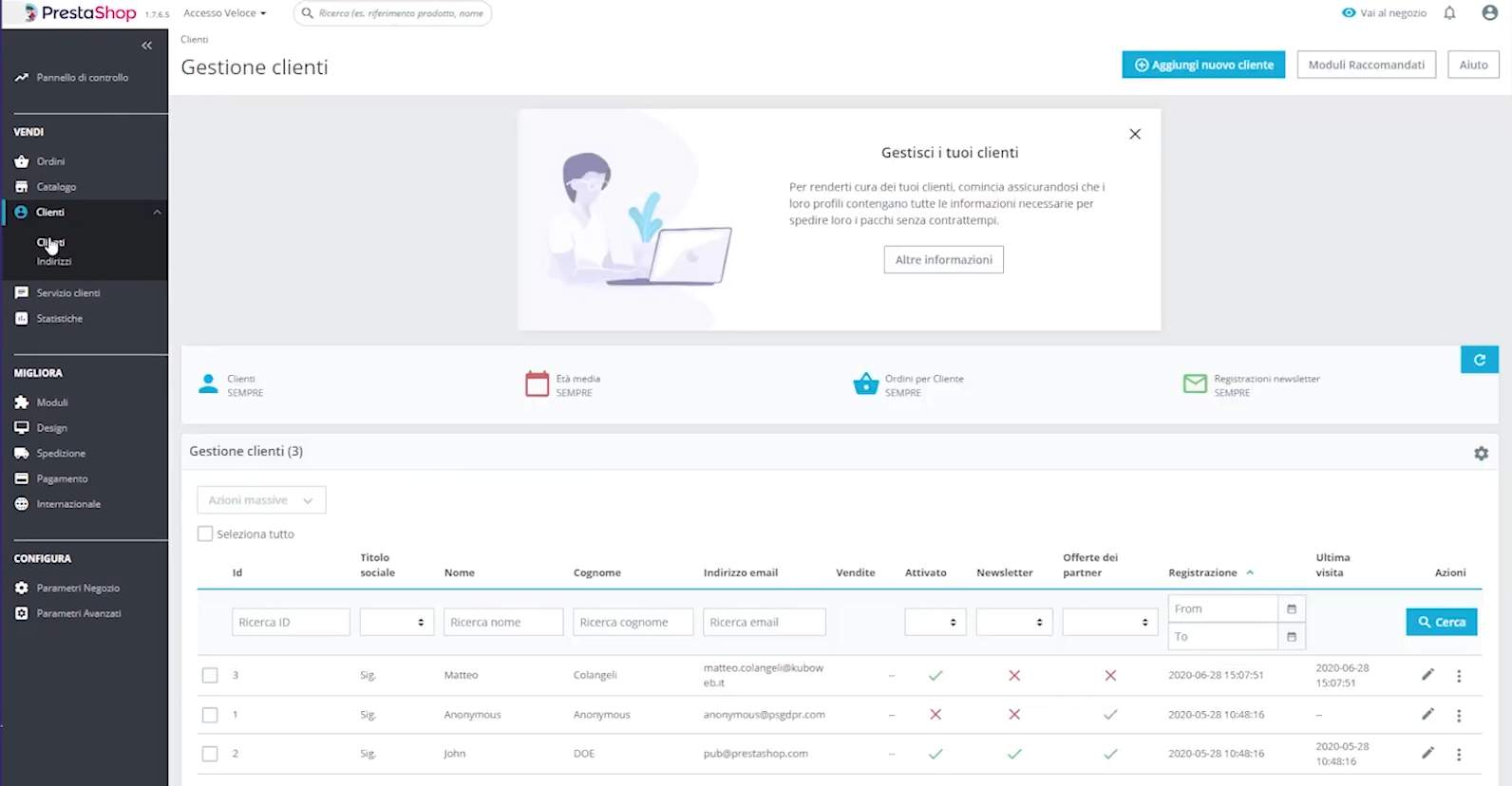
Task: Open the Azioni massive dropdown
Action: tap(261, 500)
